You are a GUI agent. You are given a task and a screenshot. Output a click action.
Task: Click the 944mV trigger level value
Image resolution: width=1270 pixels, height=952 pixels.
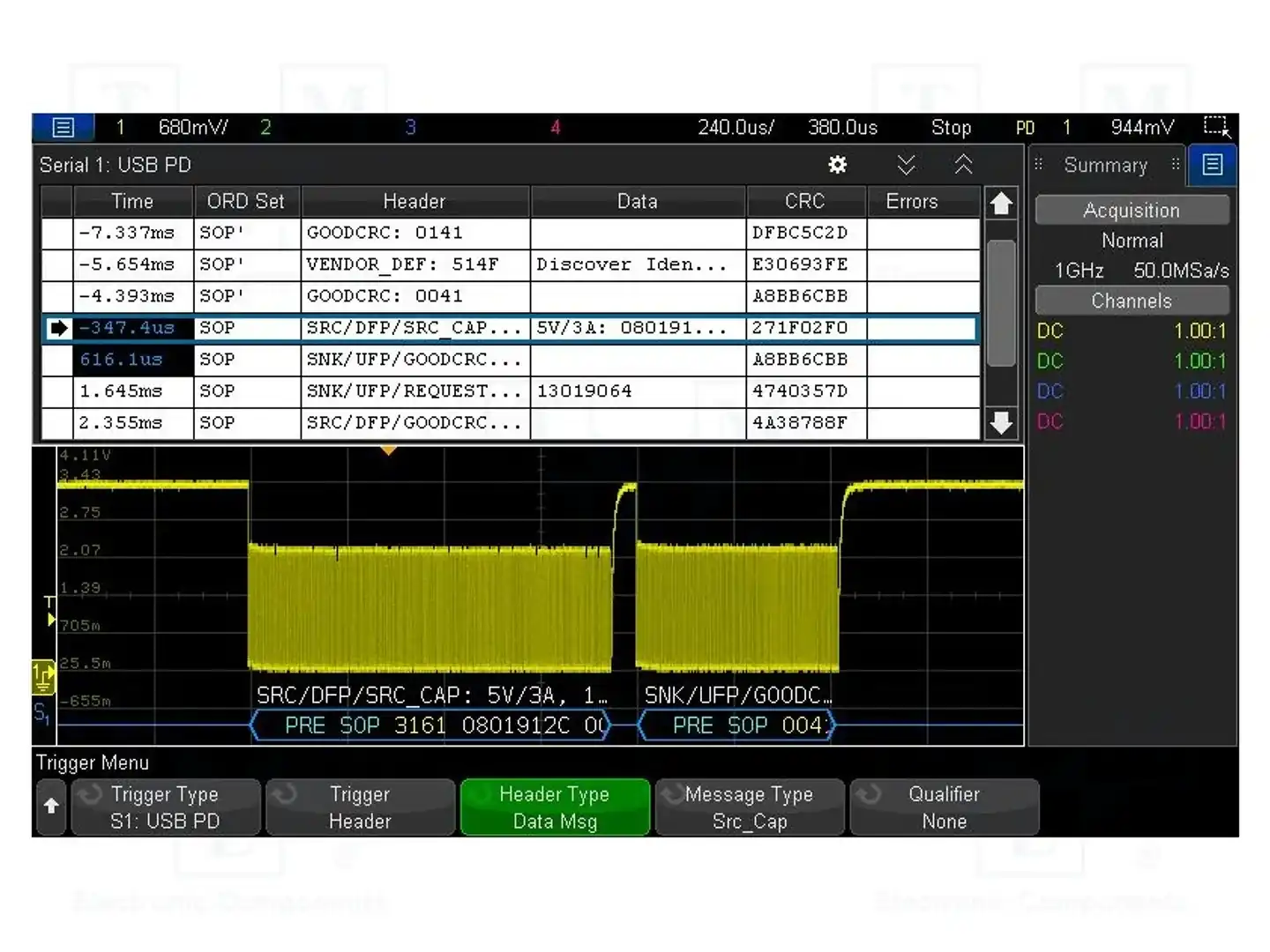click(1142, 128)
